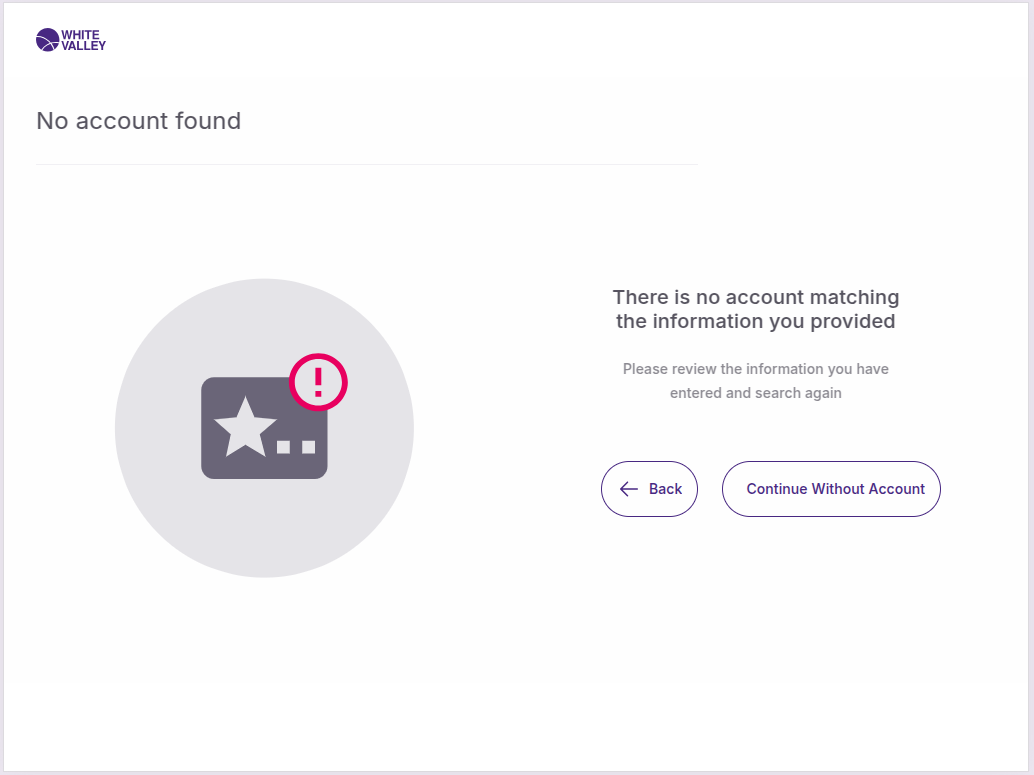Click the left arrow icon in Back button
Image resolution: width=1034 pixels, height=775 pixels.
pyautogui.click(x=629, y=489)
